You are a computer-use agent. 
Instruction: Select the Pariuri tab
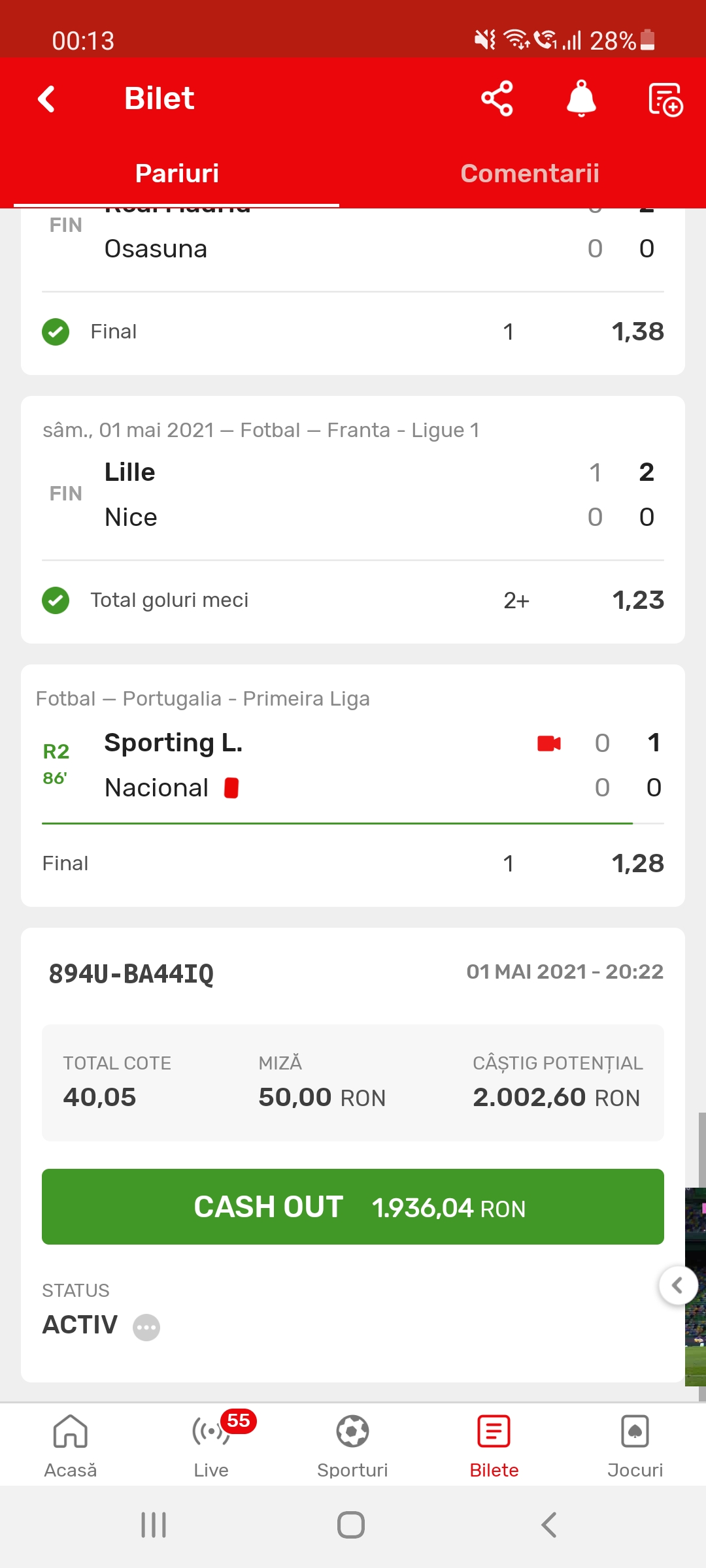pos(176,173)
